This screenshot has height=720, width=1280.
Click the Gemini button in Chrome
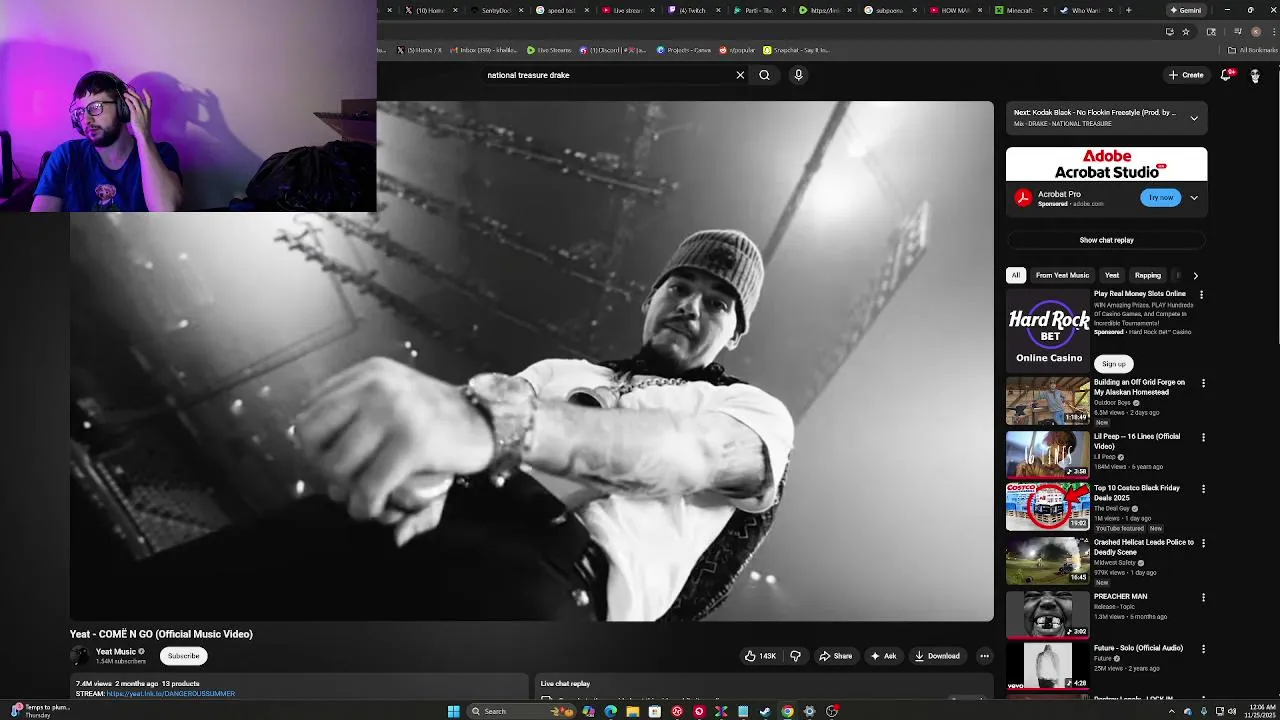tap(1185, 10)
